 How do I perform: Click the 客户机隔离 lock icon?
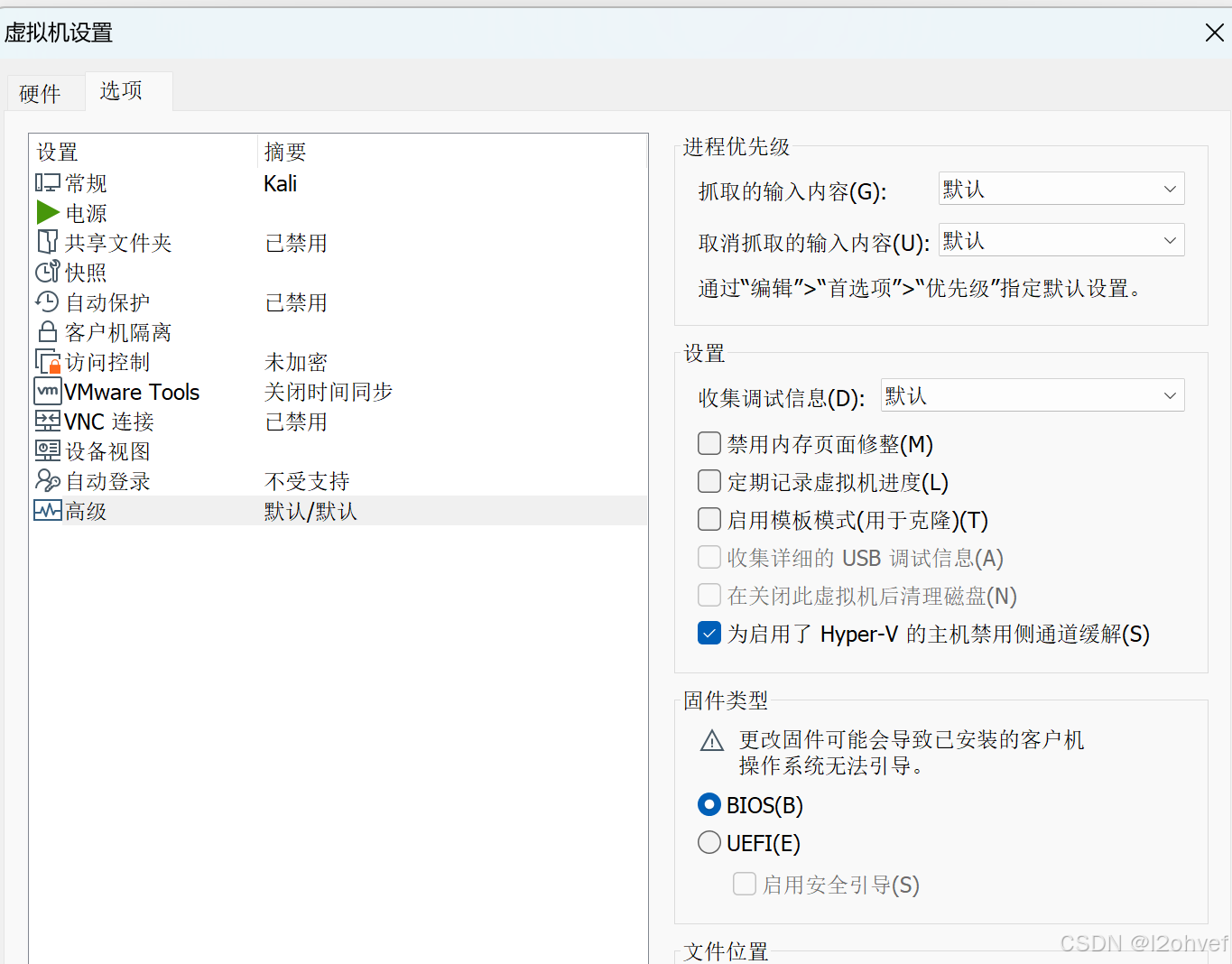coord(48,331)
